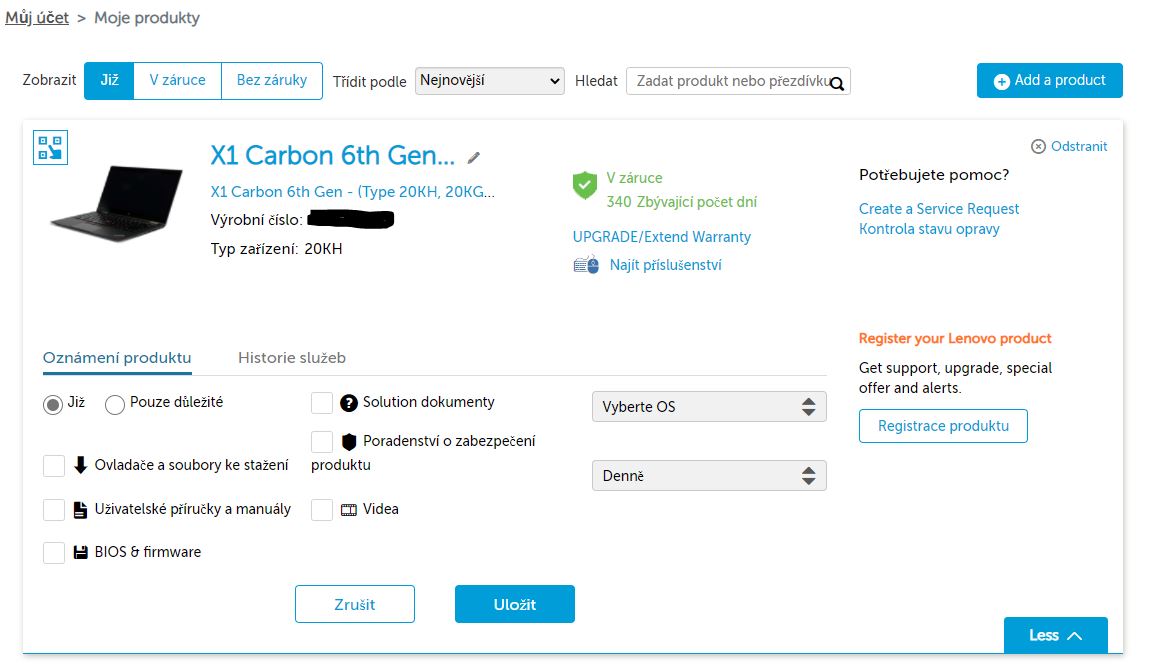Viewport: 1149px width, 667px height.
Task: Open the Create a Service Request link
Action: click(x=939, y=209)
